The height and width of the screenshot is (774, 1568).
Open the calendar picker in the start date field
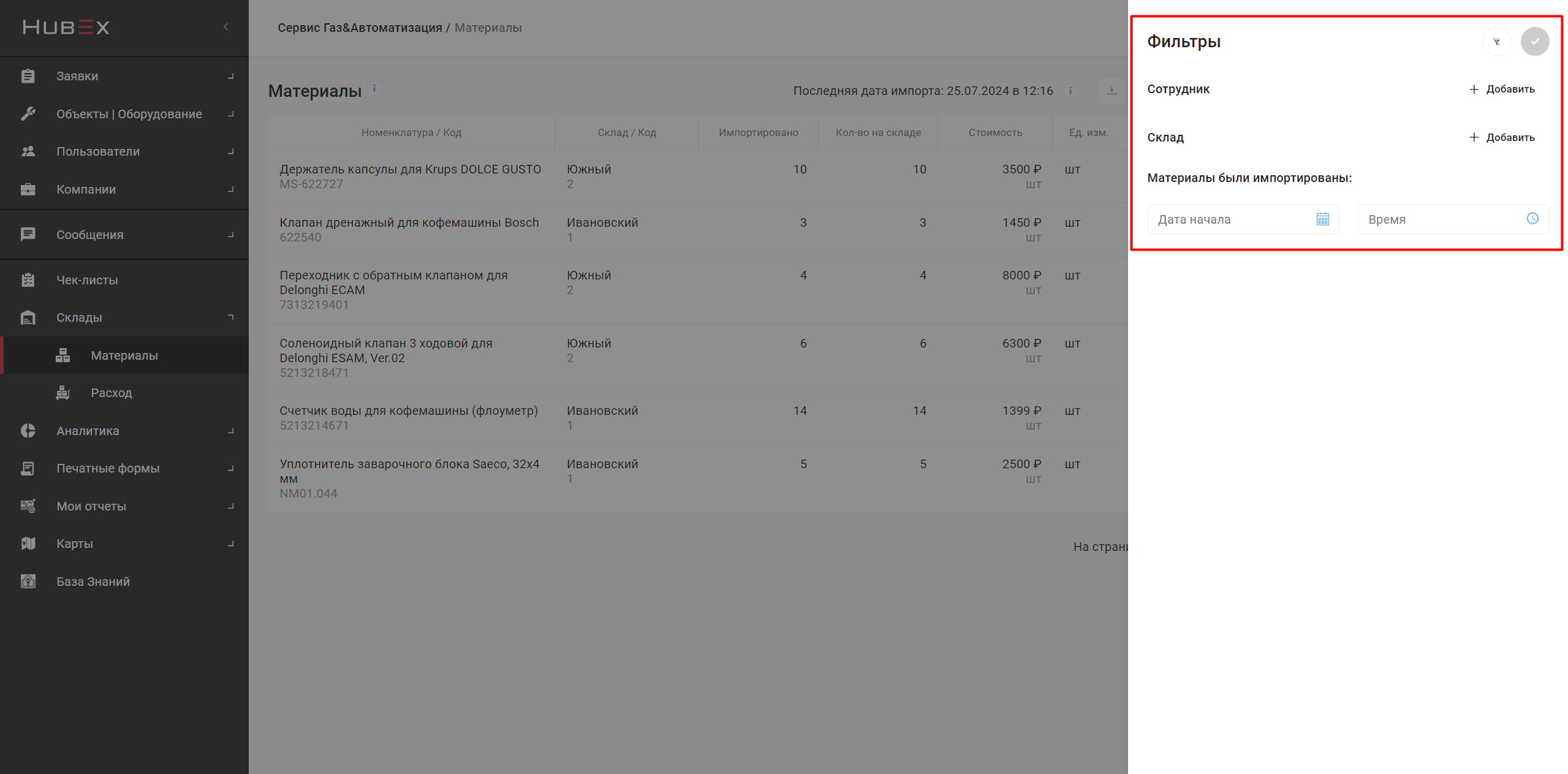[1322, 219]
